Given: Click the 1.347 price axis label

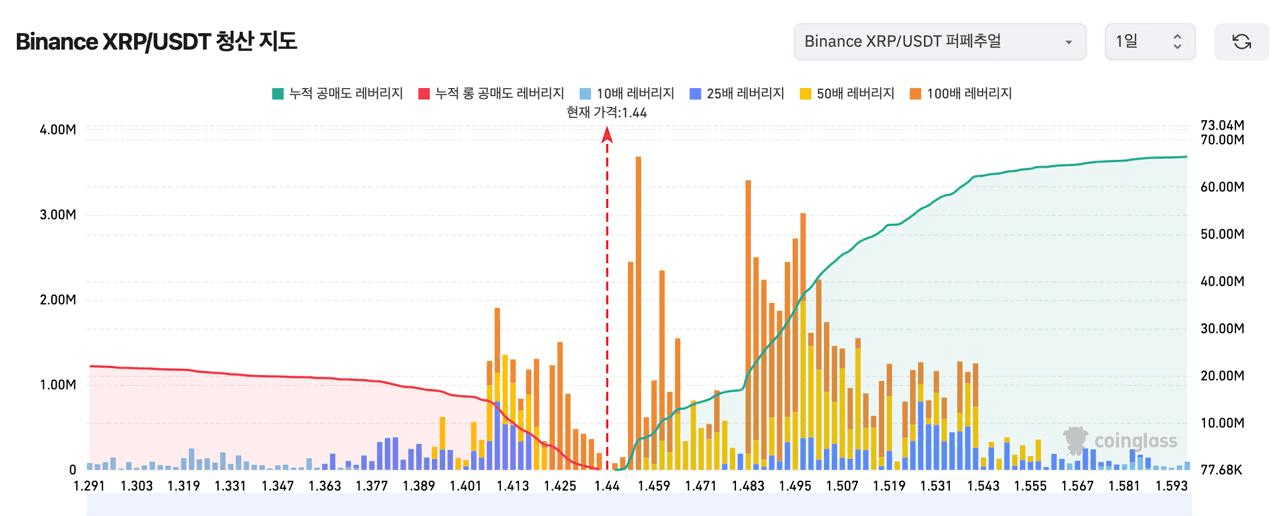Looking at the screenshot, I should pos(277,486).
